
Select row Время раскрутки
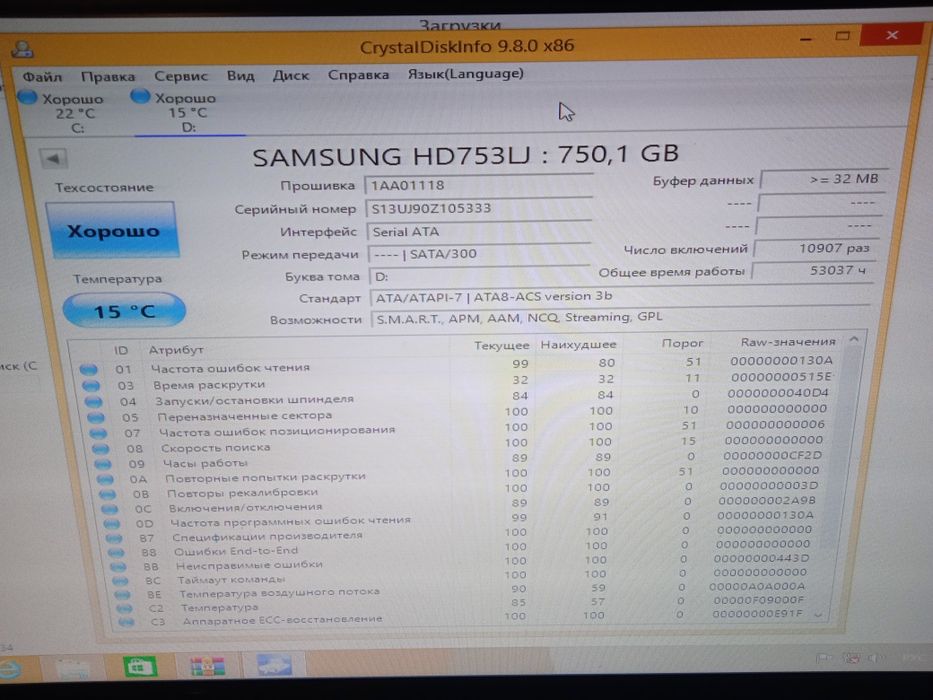(458, 381)
